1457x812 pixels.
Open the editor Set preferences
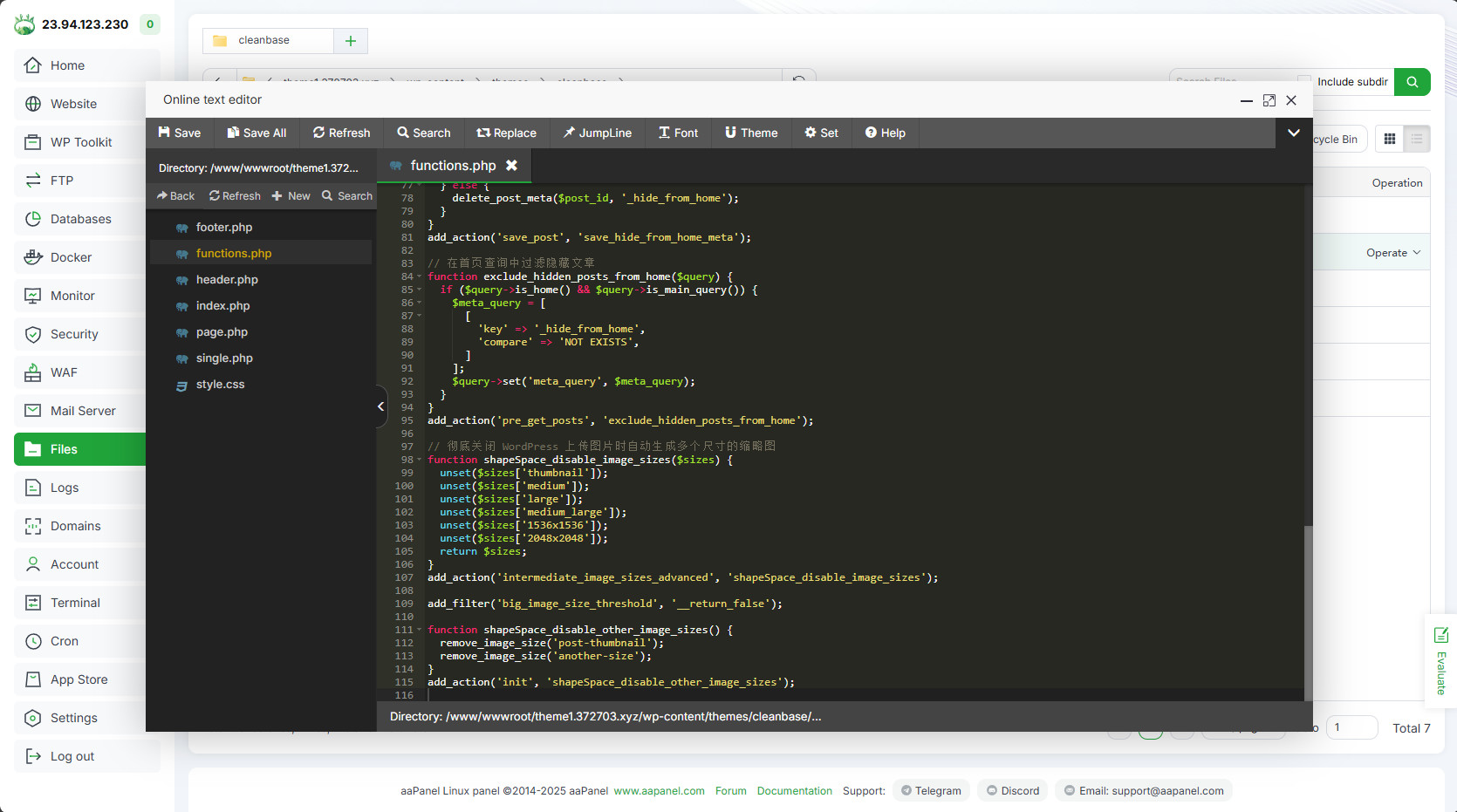click(821, 133)
